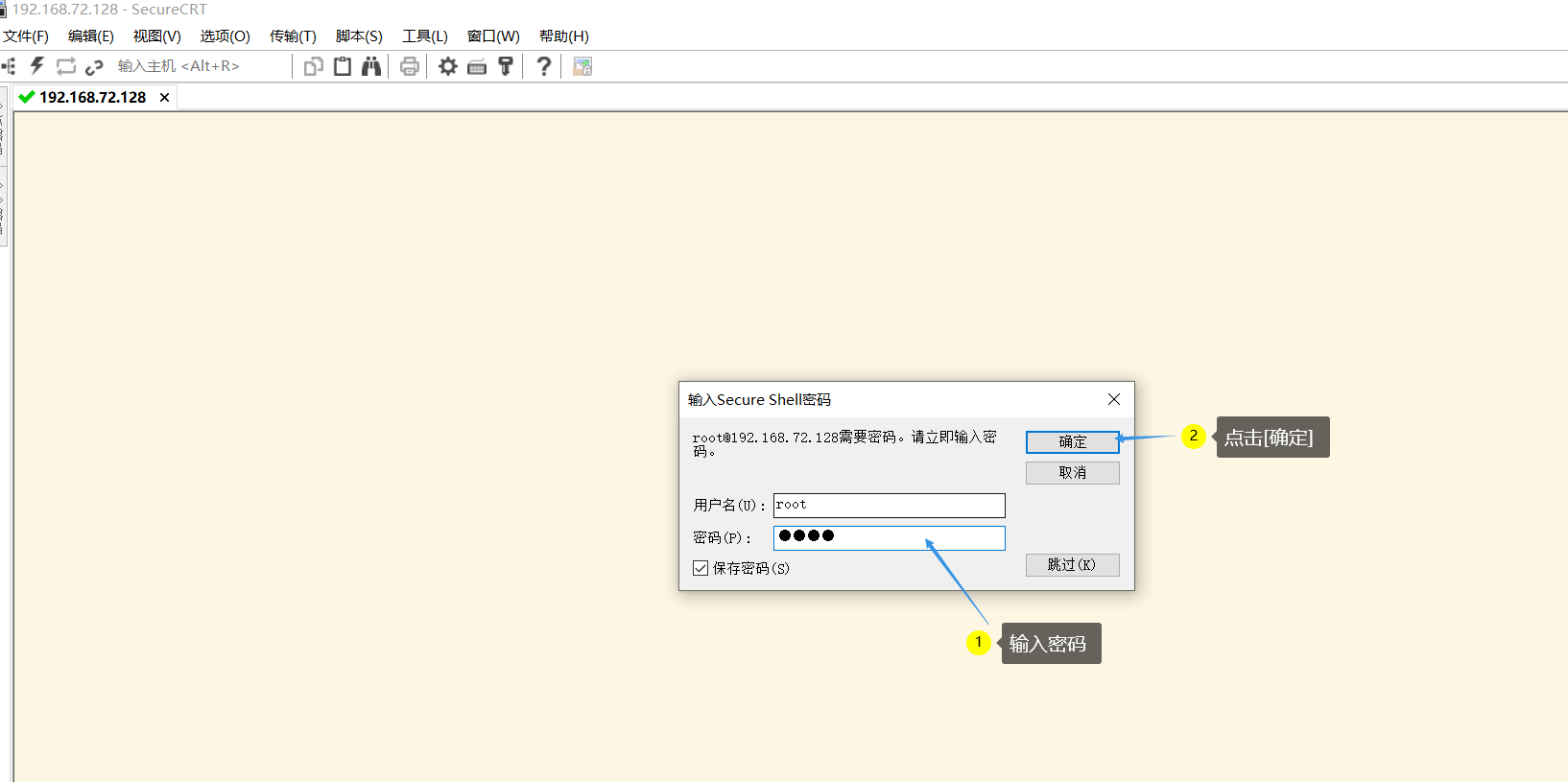Launch SecureFX from the toolbar icon
1568x782 pixels.
582,66
